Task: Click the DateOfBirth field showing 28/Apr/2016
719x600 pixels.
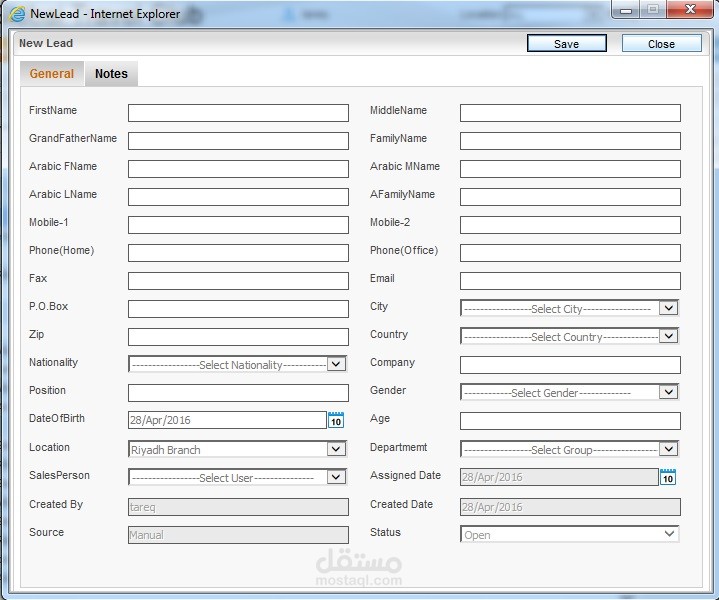Action: click(227, 420)
